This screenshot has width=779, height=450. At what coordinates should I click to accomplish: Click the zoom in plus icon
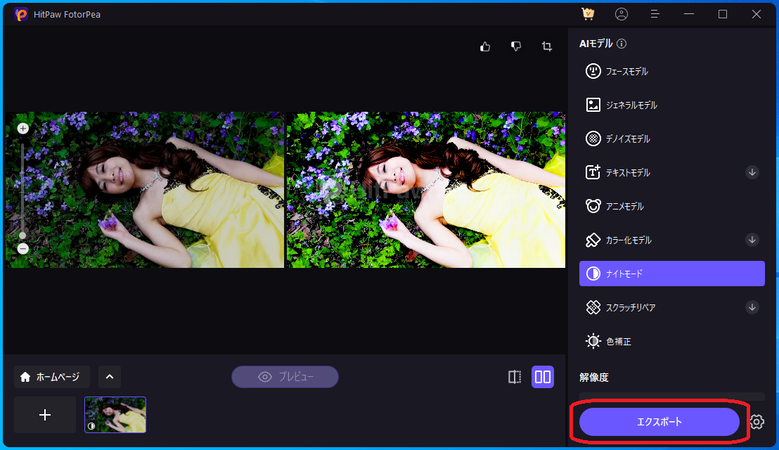pyautogui.click(x=23, y=129)
